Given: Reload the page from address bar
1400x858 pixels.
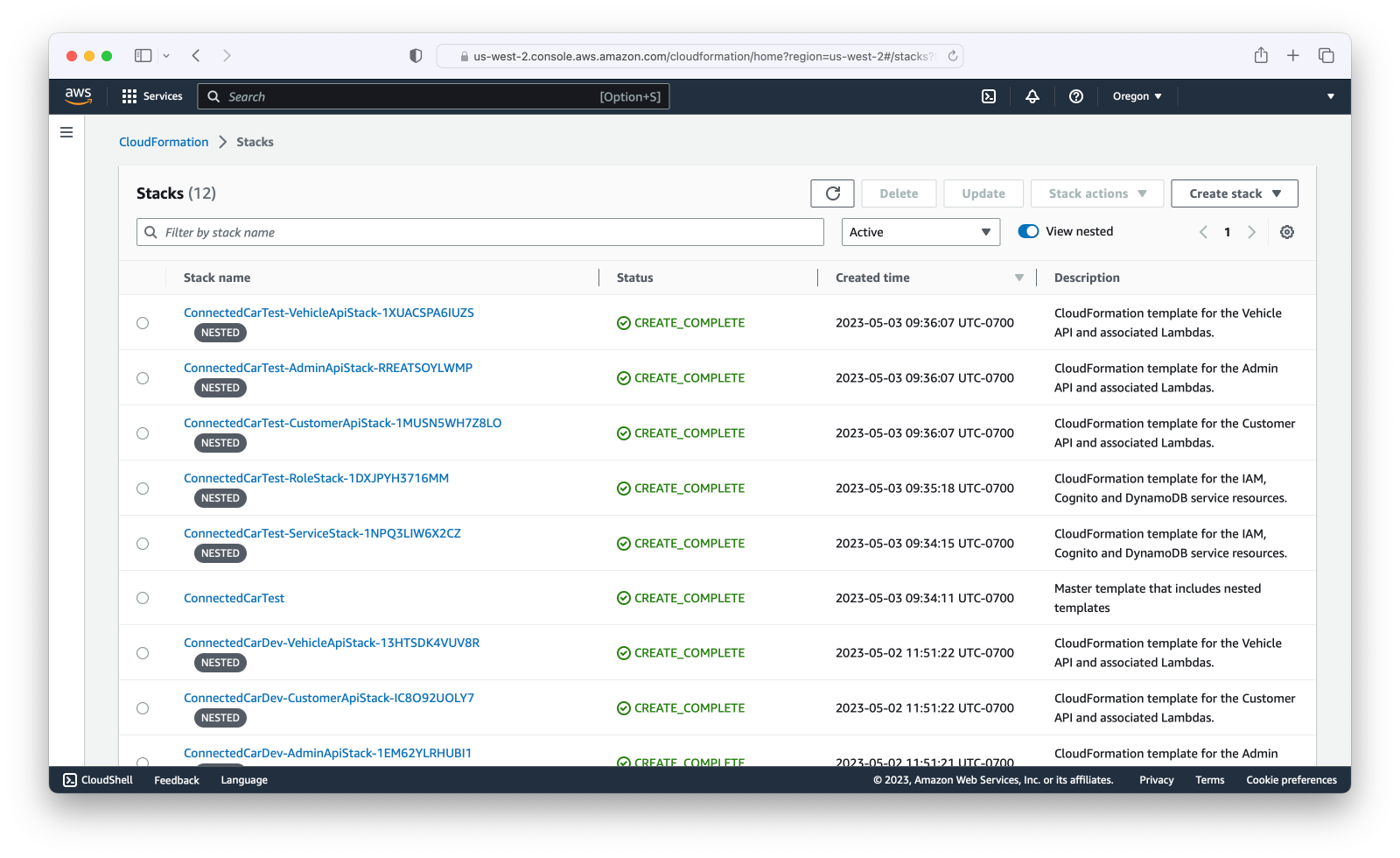Looking at the screenshot, I should (953, 56).
